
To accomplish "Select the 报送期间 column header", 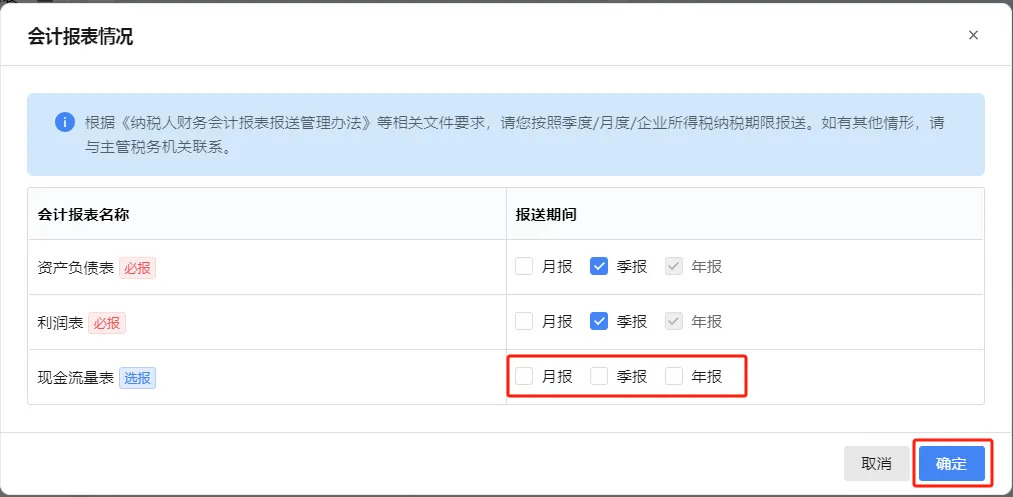I will pyautogui.click(x=545, y=214).
